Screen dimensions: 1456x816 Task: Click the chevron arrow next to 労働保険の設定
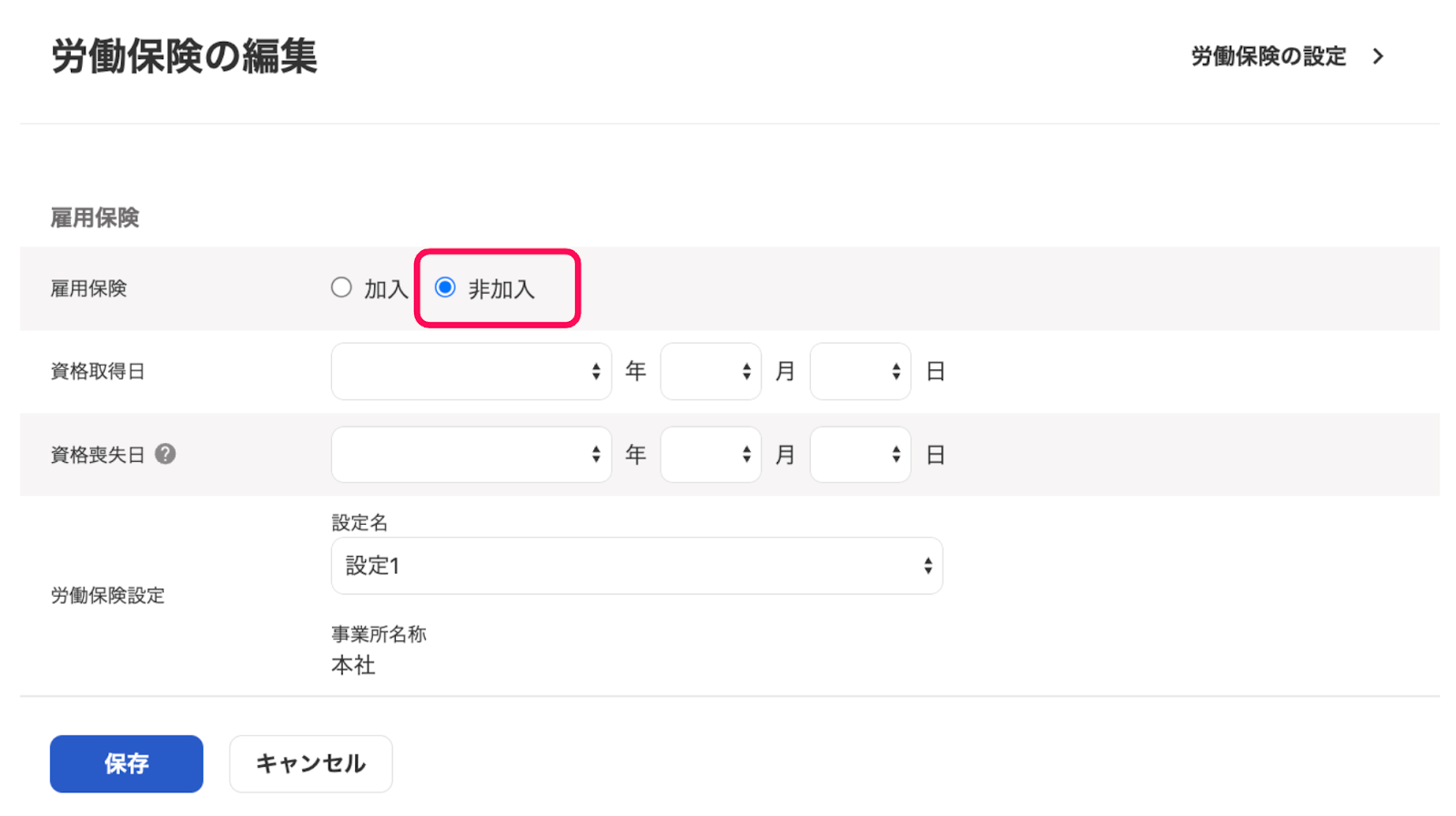coord(1378,56)
